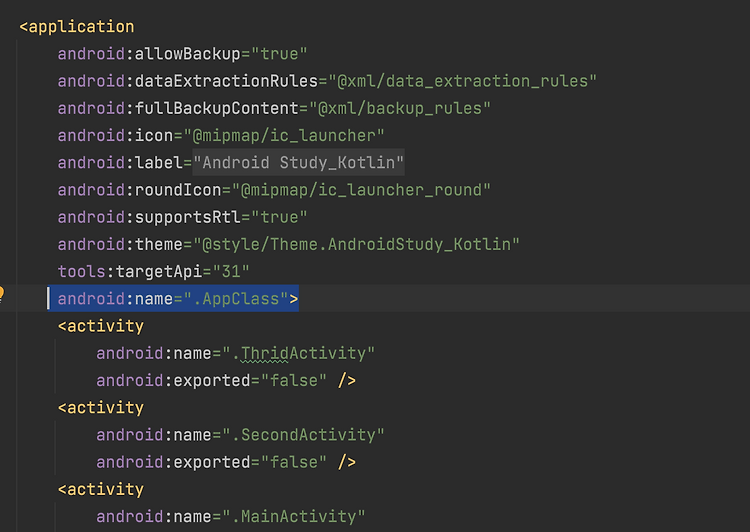Click the yellow lightbulb quick-fix icon
The height and width of the screenshot is (532, 750).
coord(1,293)
